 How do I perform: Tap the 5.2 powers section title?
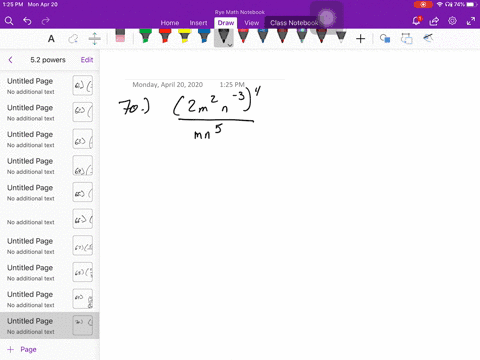click(48, 60)
